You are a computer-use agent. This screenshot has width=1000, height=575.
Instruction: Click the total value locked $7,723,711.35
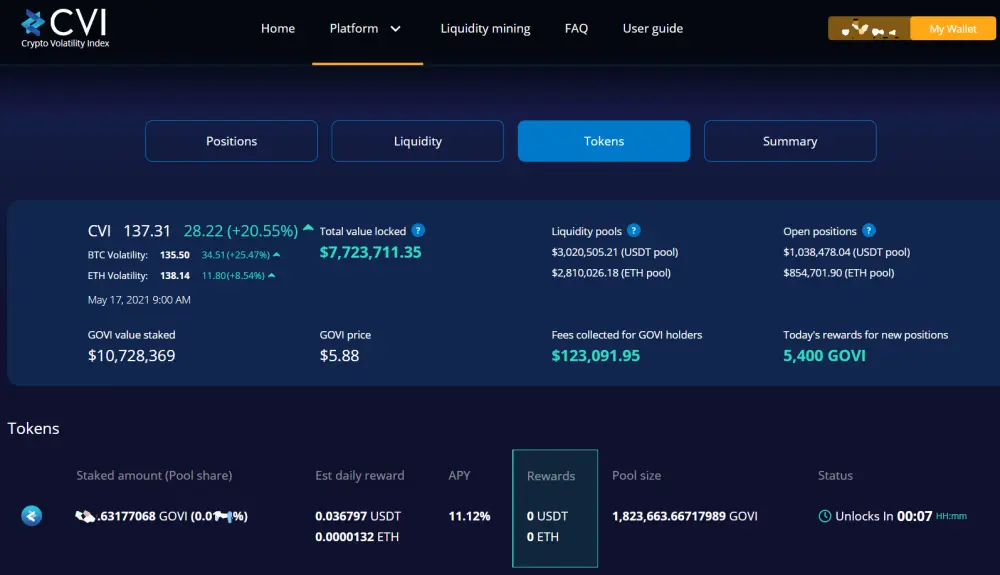tap(371, 252)
